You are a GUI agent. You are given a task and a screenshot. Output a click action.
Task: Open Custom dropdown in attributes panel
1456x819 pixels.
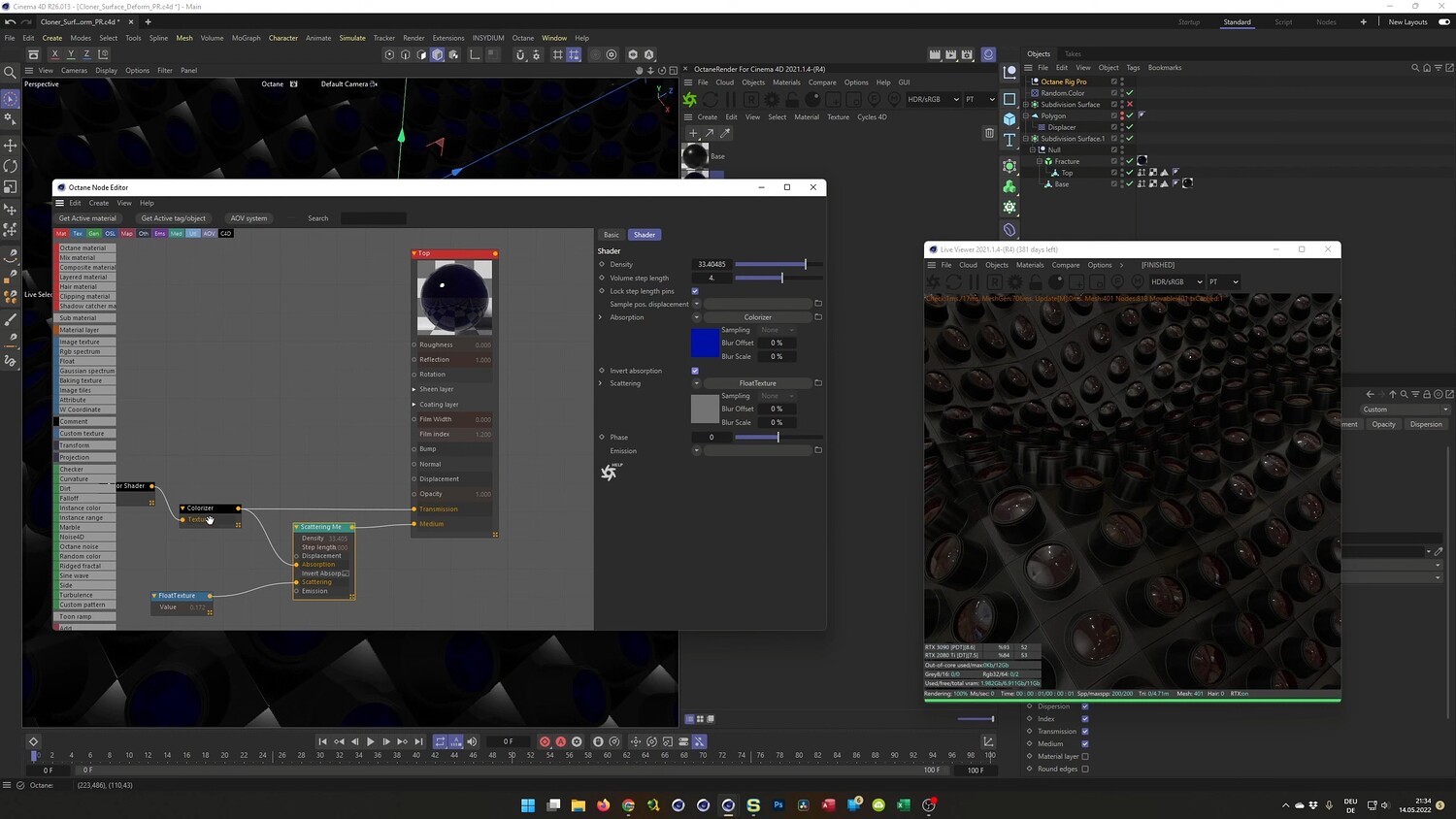click(1405, 409)
